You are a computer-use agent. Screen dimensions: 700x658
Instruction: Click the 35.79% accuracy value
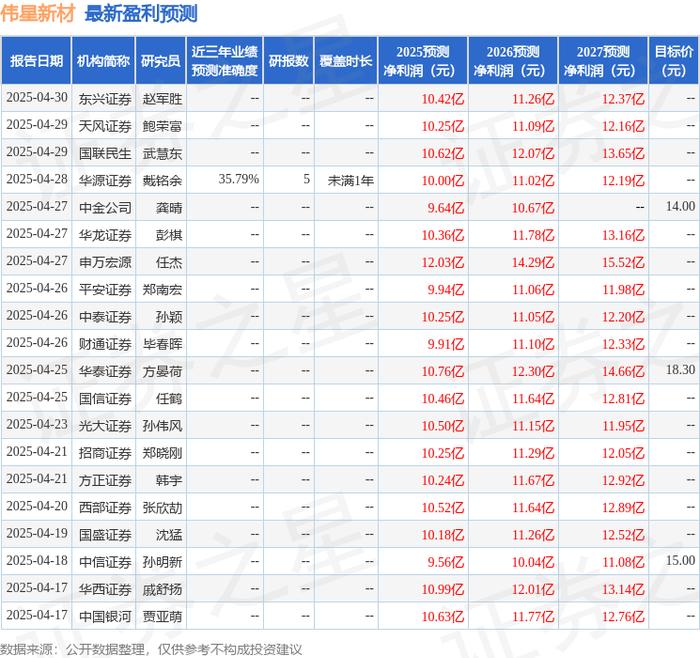(x=239, y=179)
